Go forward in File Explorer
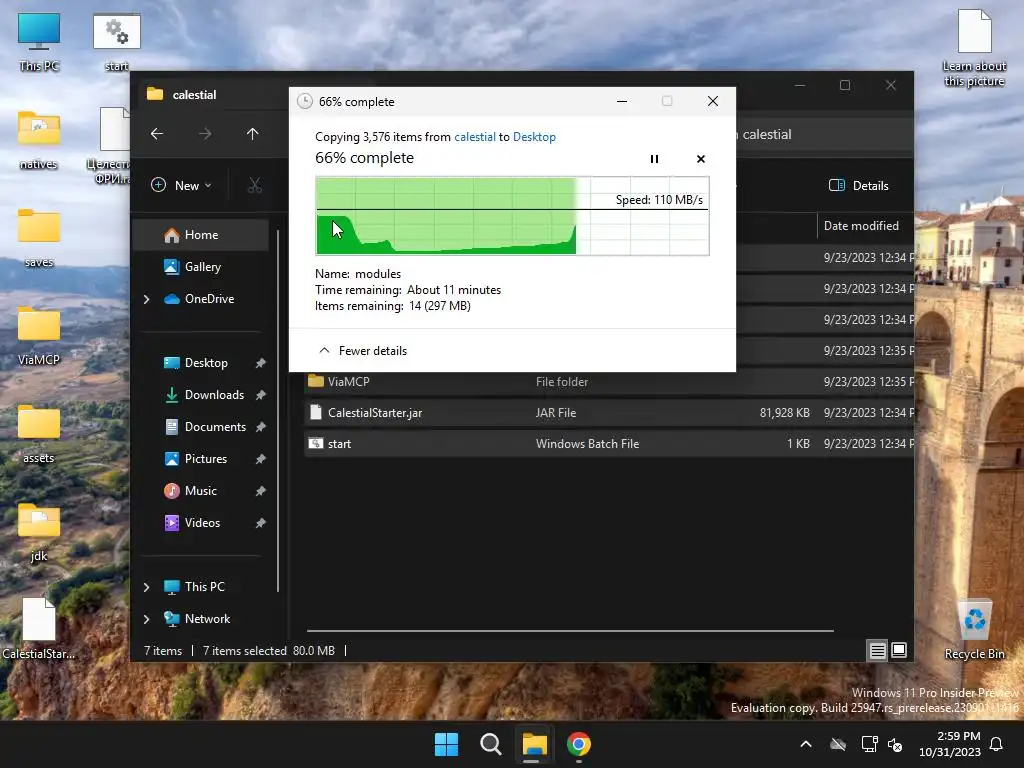This screenshot has width=1024, height=768. coord(205,134)
